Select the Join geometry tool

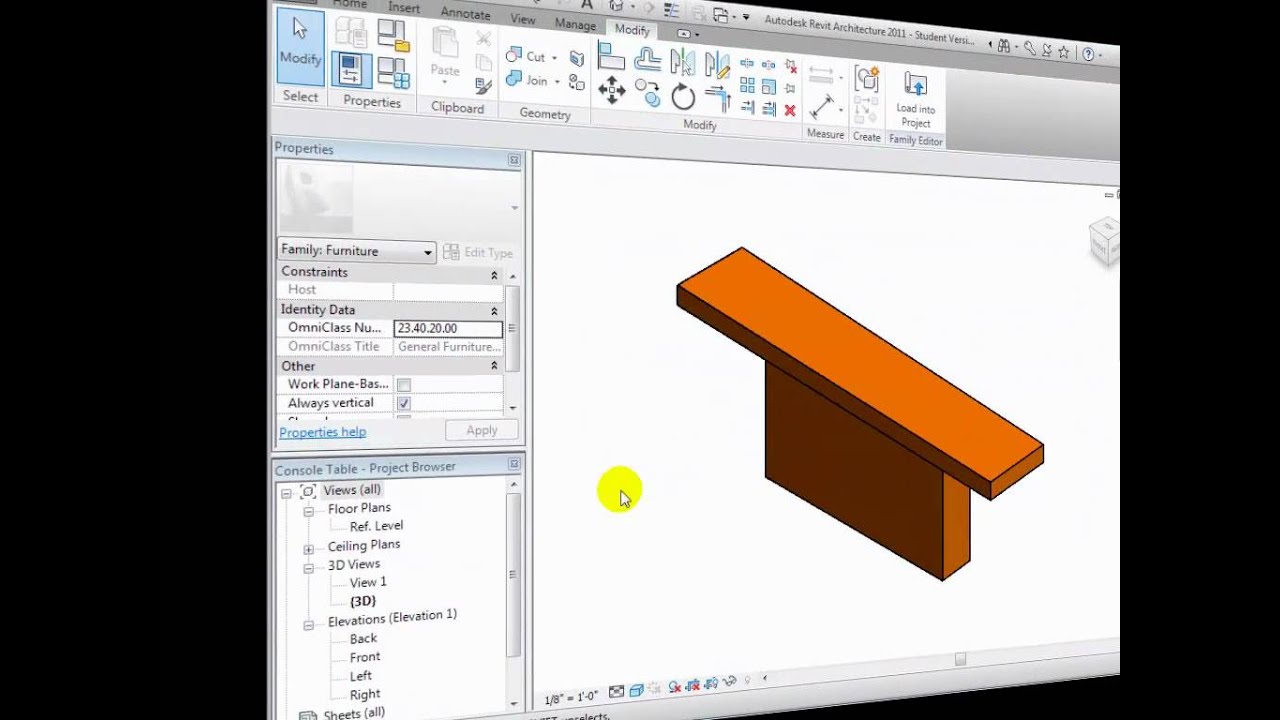528,80
